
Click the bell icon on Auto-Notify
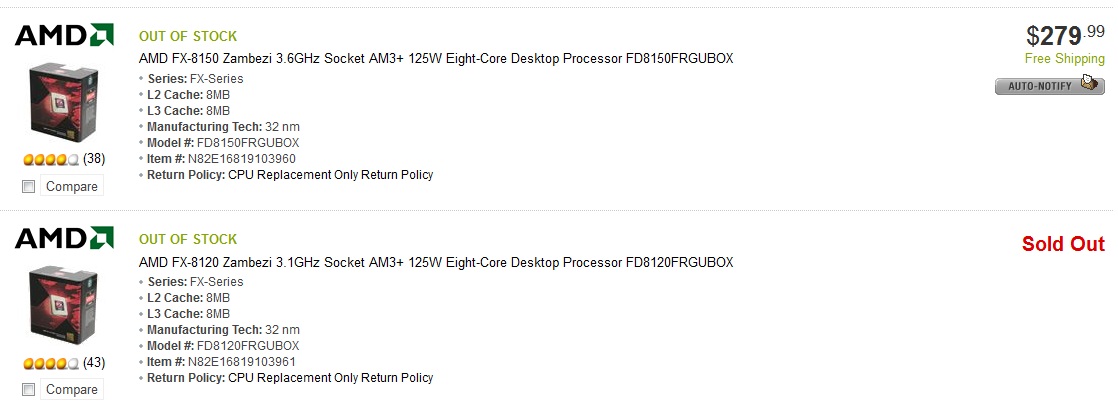[1089, 82]
